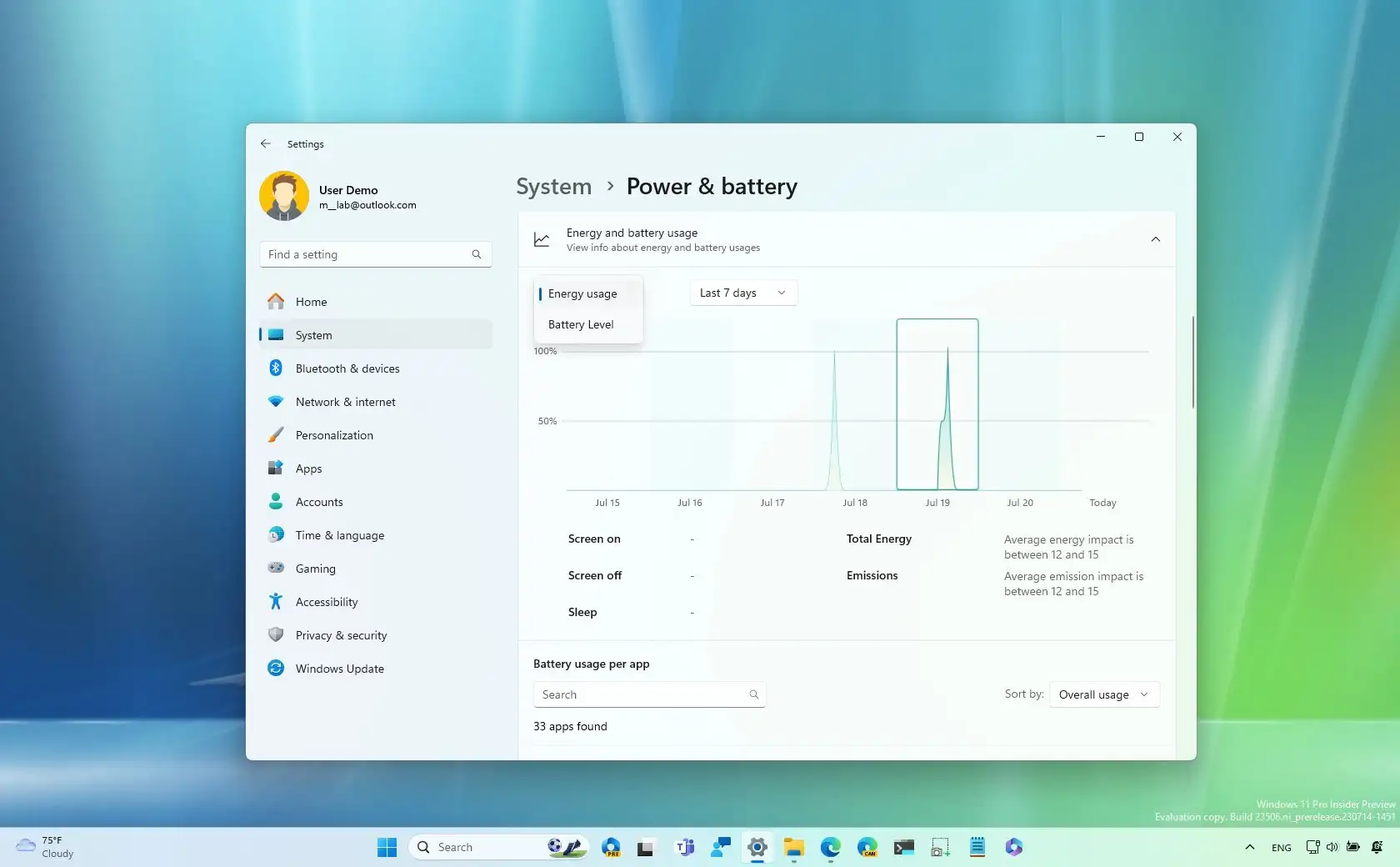Launch Microsoft Edge from the taskbar
The height and width of the screenshot is (867, 1400).
[829, 847]
